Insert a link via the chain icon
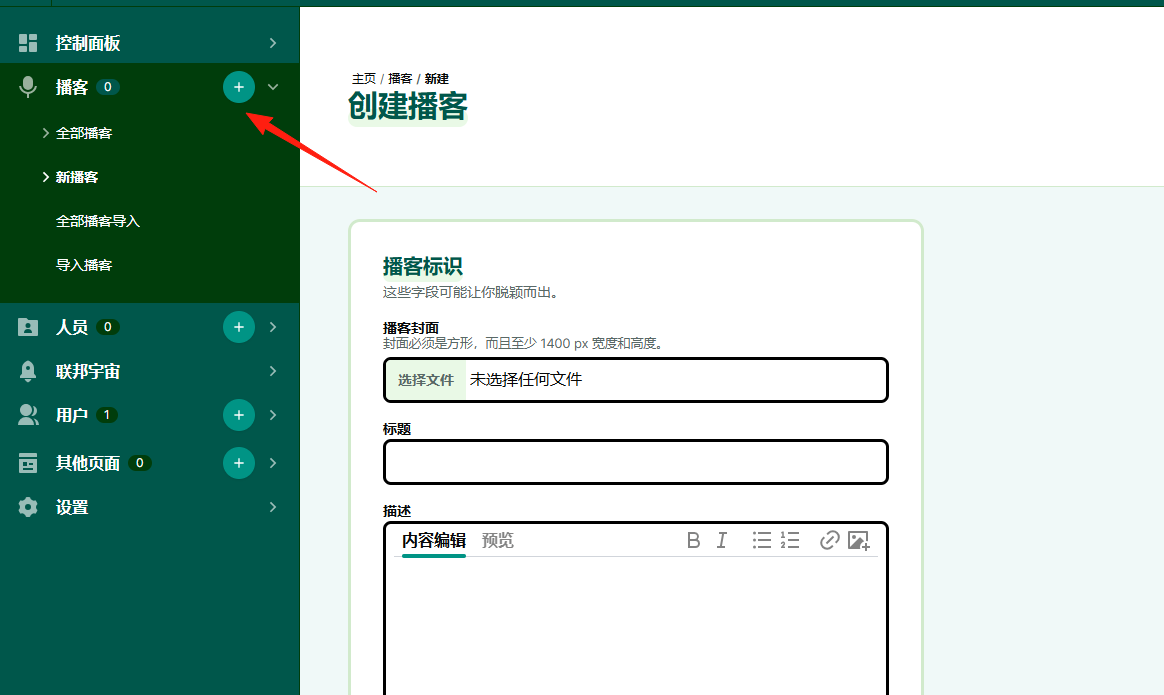Image resolution: width=1164 pixels, height=695 pixels. (x=829, y=541)
